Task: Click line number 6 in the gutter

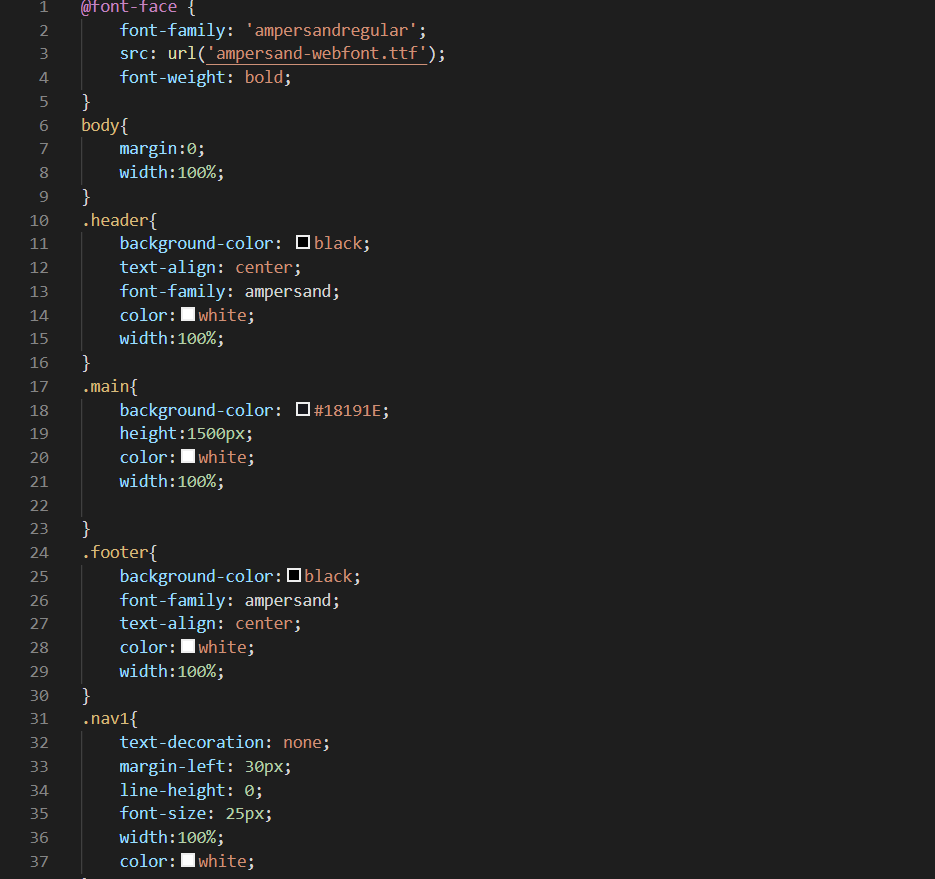Action: point(44,126)
